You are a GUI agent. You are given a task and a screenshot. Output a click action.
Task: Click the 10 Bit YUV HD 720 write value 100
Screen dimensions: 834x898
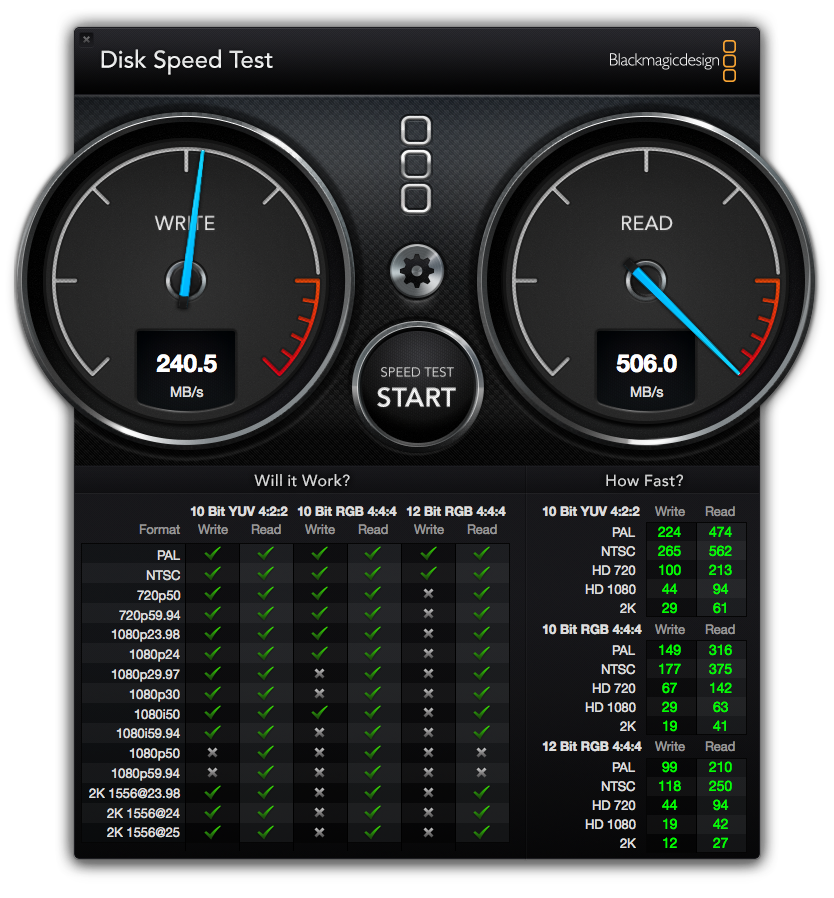pyautogui.click(x=669, y=570)
